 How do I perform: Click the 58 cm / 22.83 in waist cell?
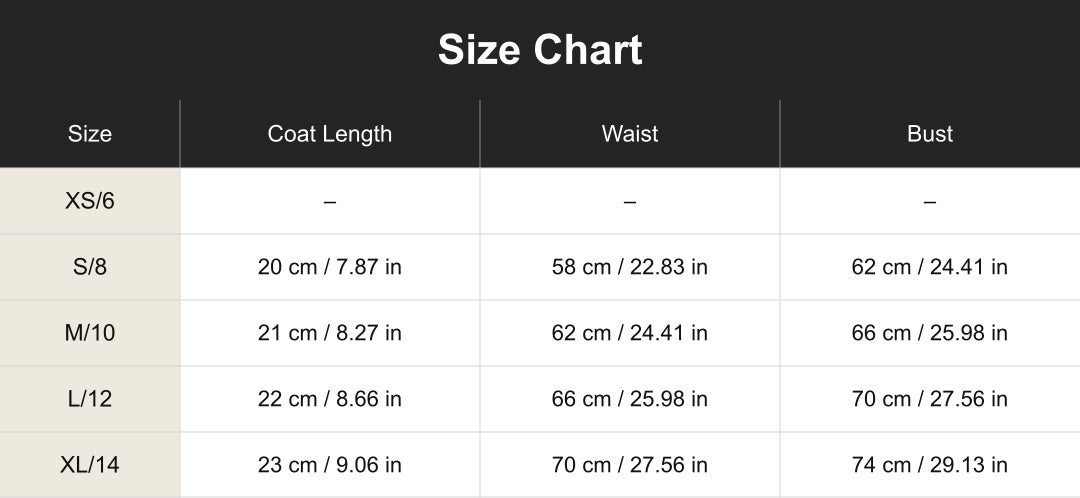coord(630,267)
